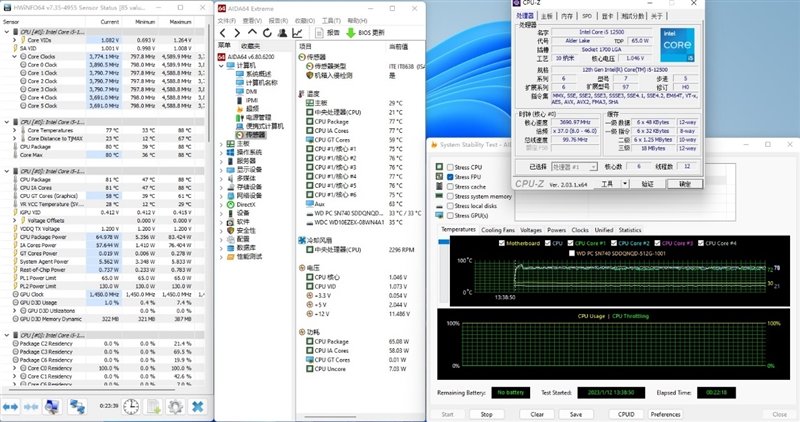This screenshot has height=422, width=800.
Task: Open the AIDA64 graph chart toolbar icon
Action: [297, 33]
